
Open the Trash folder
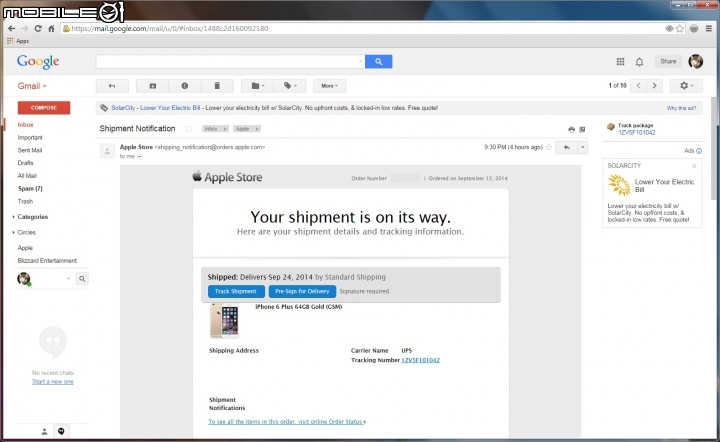[x=25, y=201]
